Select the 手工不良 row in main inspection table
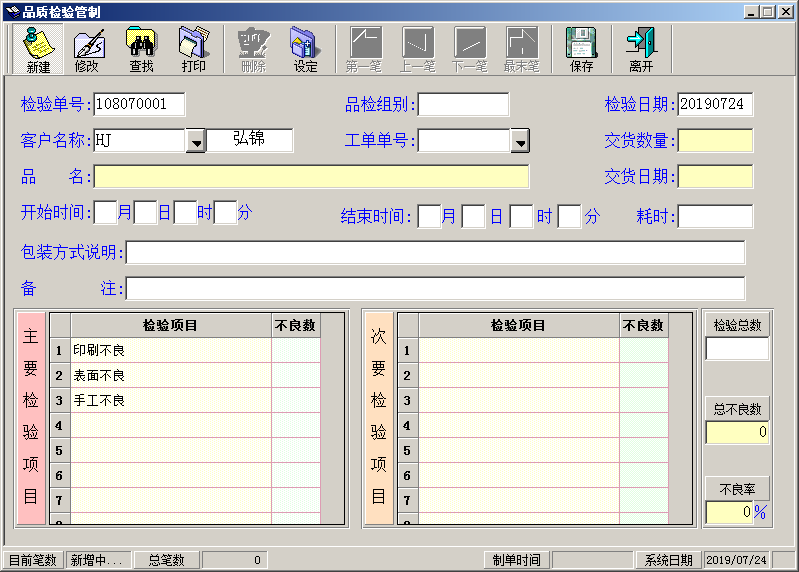 171,400
